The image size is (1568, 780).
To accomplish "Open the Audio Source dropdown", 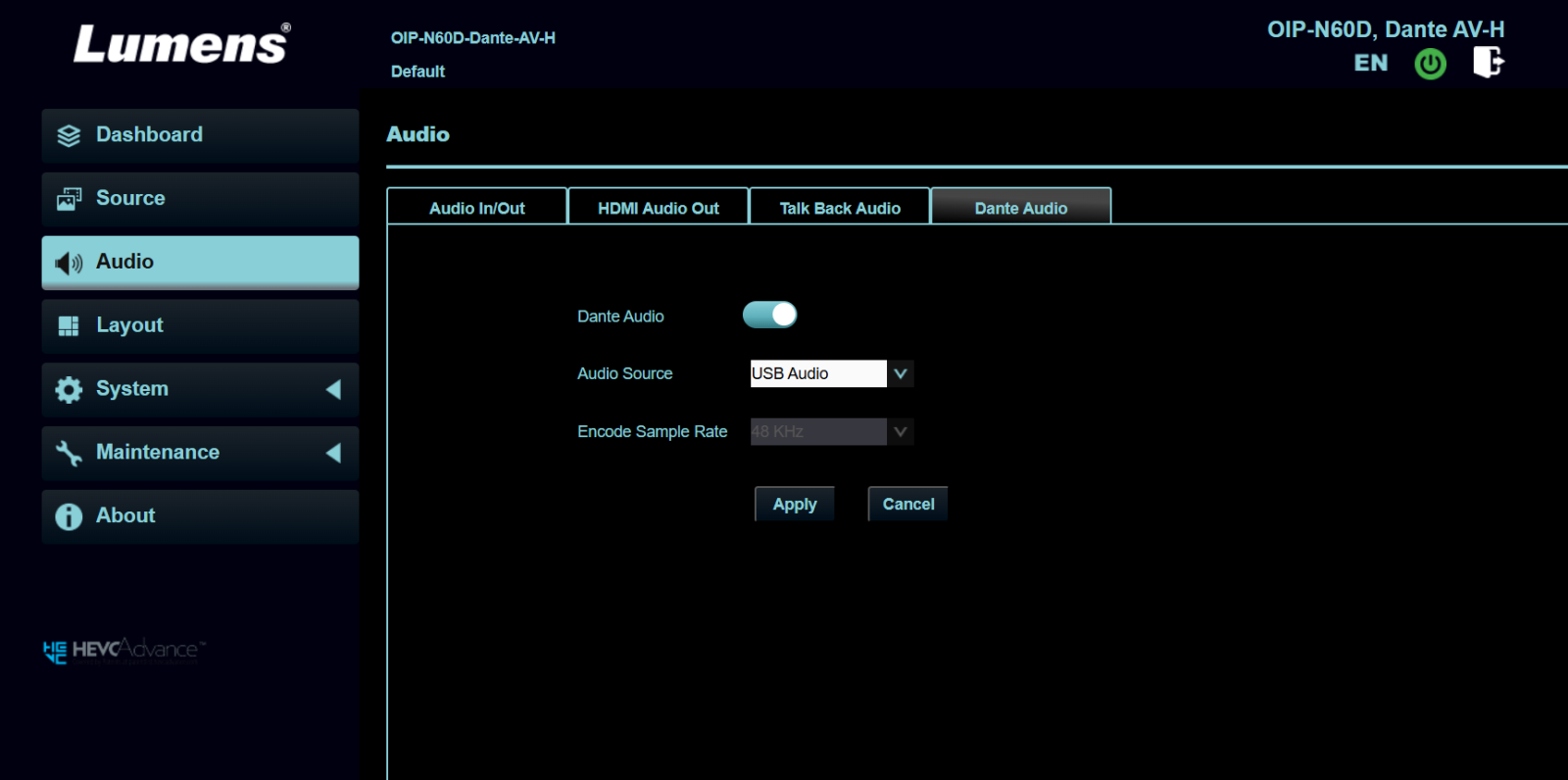I will [831, 373].
